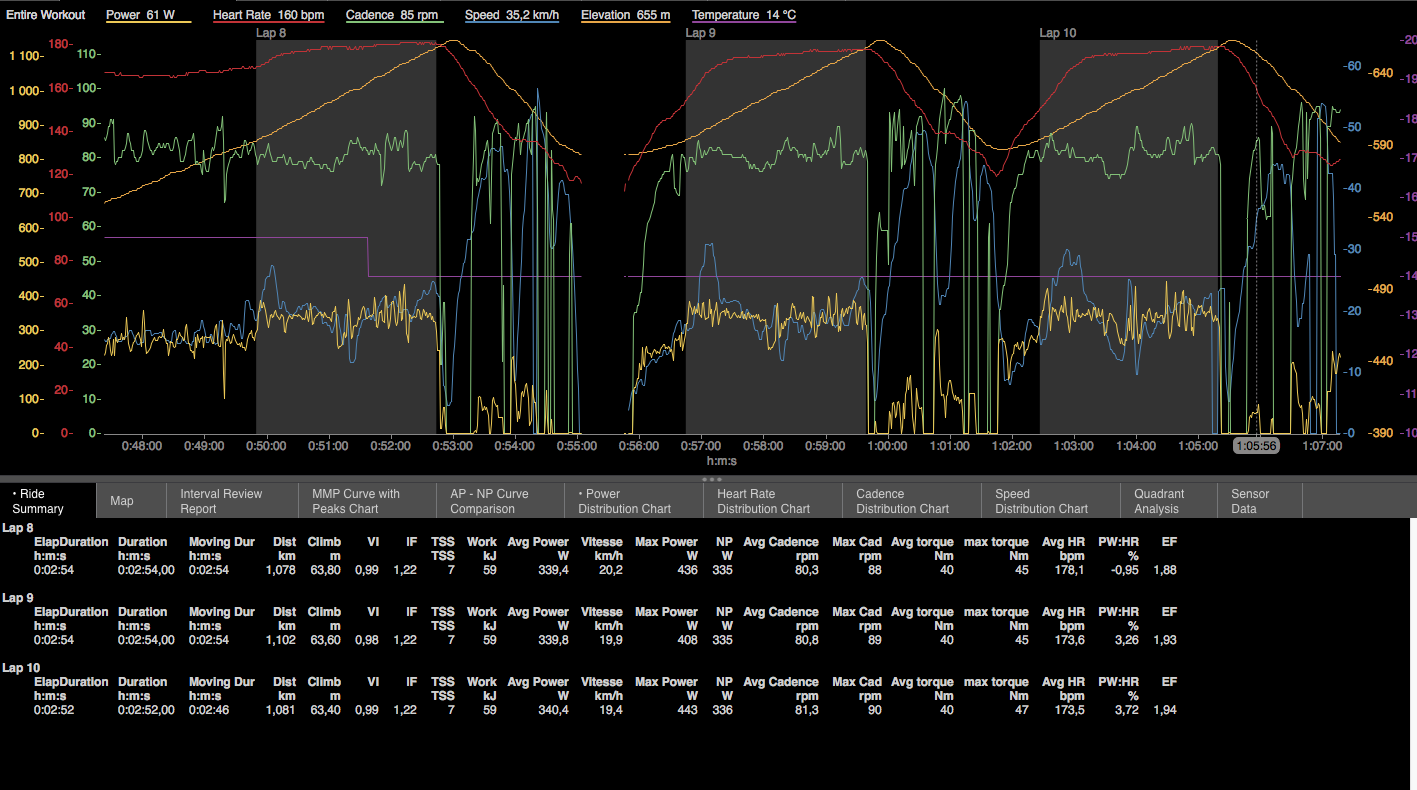Open MMP Curve with Peaks Chart tab
Image resolution: width=1417 pixels, height=790 pixels.
(356, 501)
